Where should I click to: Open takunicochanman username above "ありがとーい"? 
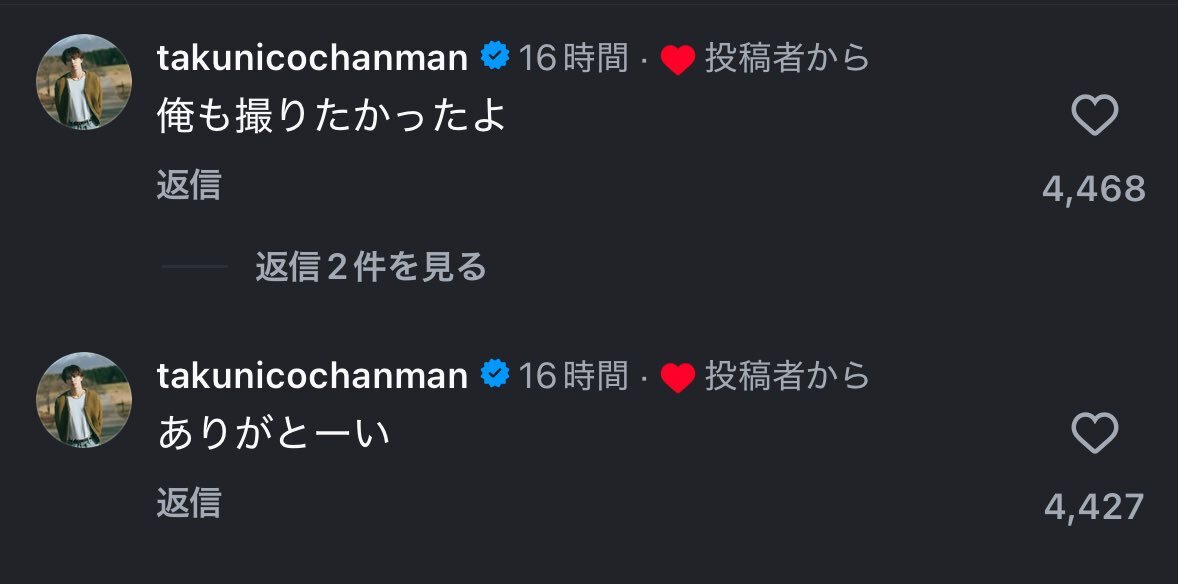[x=312, y=376]
